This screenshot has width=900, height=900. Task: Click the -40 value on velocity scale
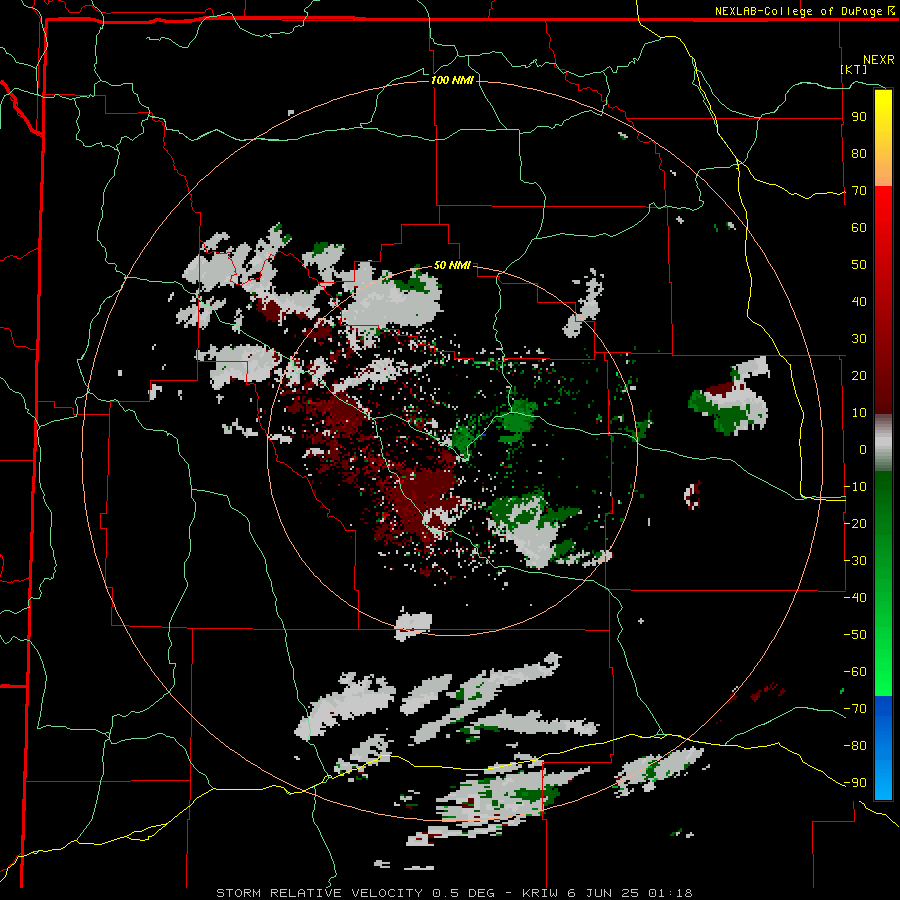(855, 598)
